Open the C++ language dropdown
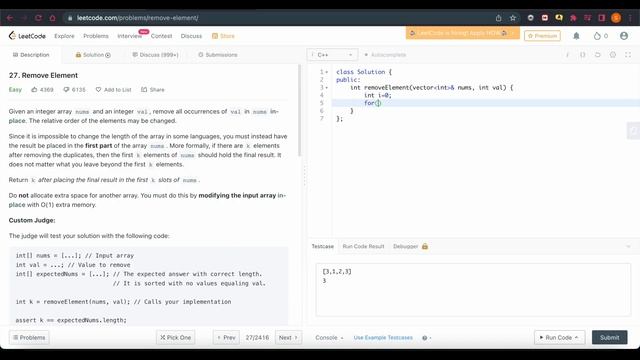640x360 pixels. [332, 55]
